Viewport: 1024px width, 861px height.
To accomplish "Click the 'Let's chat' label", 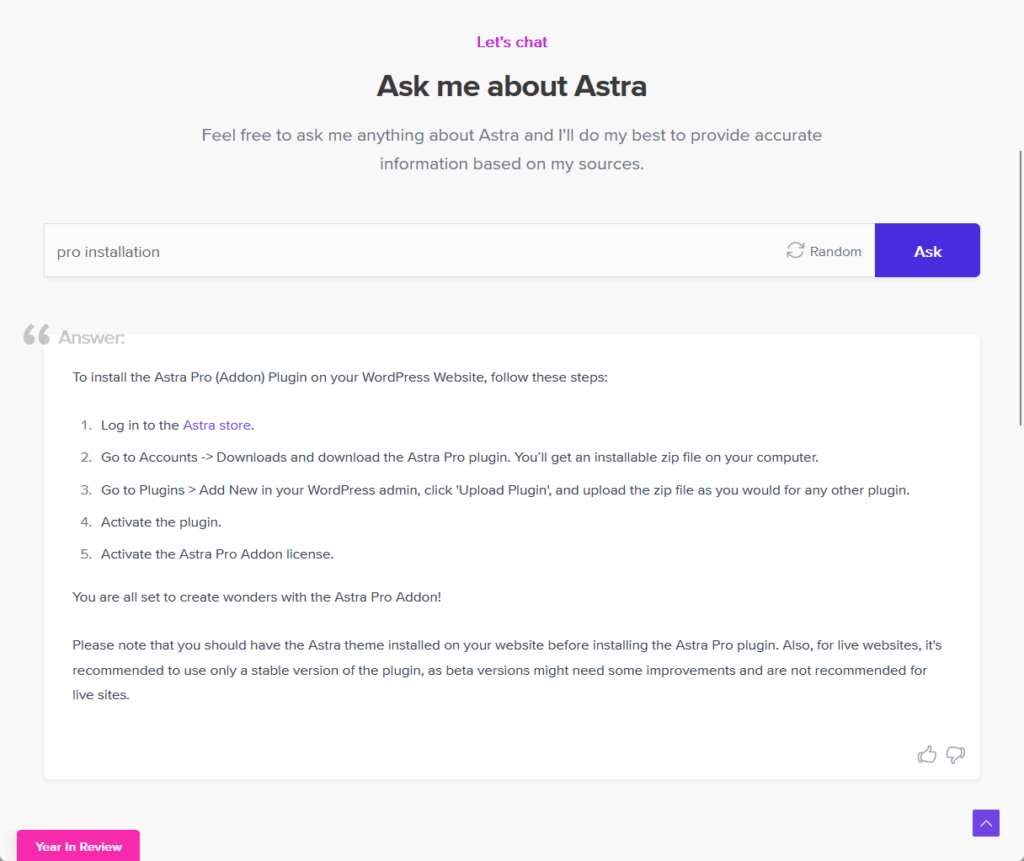I will coord(511,42).
